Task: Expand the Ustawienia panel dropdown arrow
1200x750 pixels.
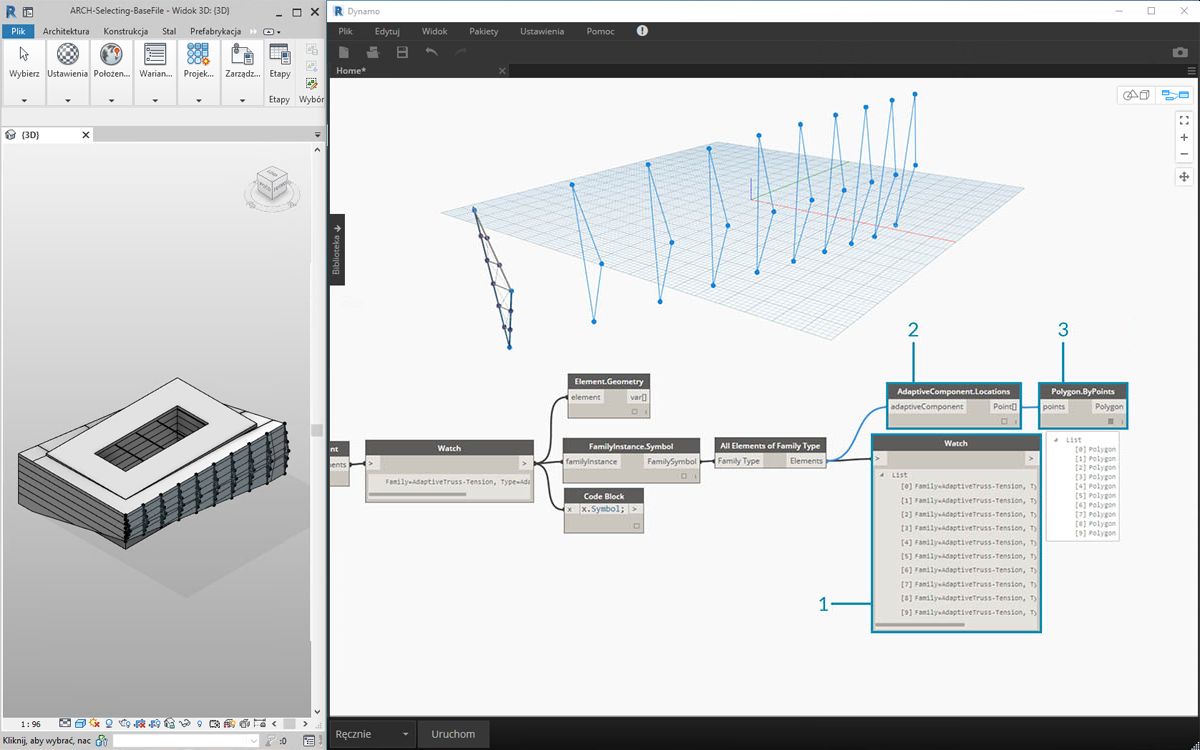Action: (67, 100)
